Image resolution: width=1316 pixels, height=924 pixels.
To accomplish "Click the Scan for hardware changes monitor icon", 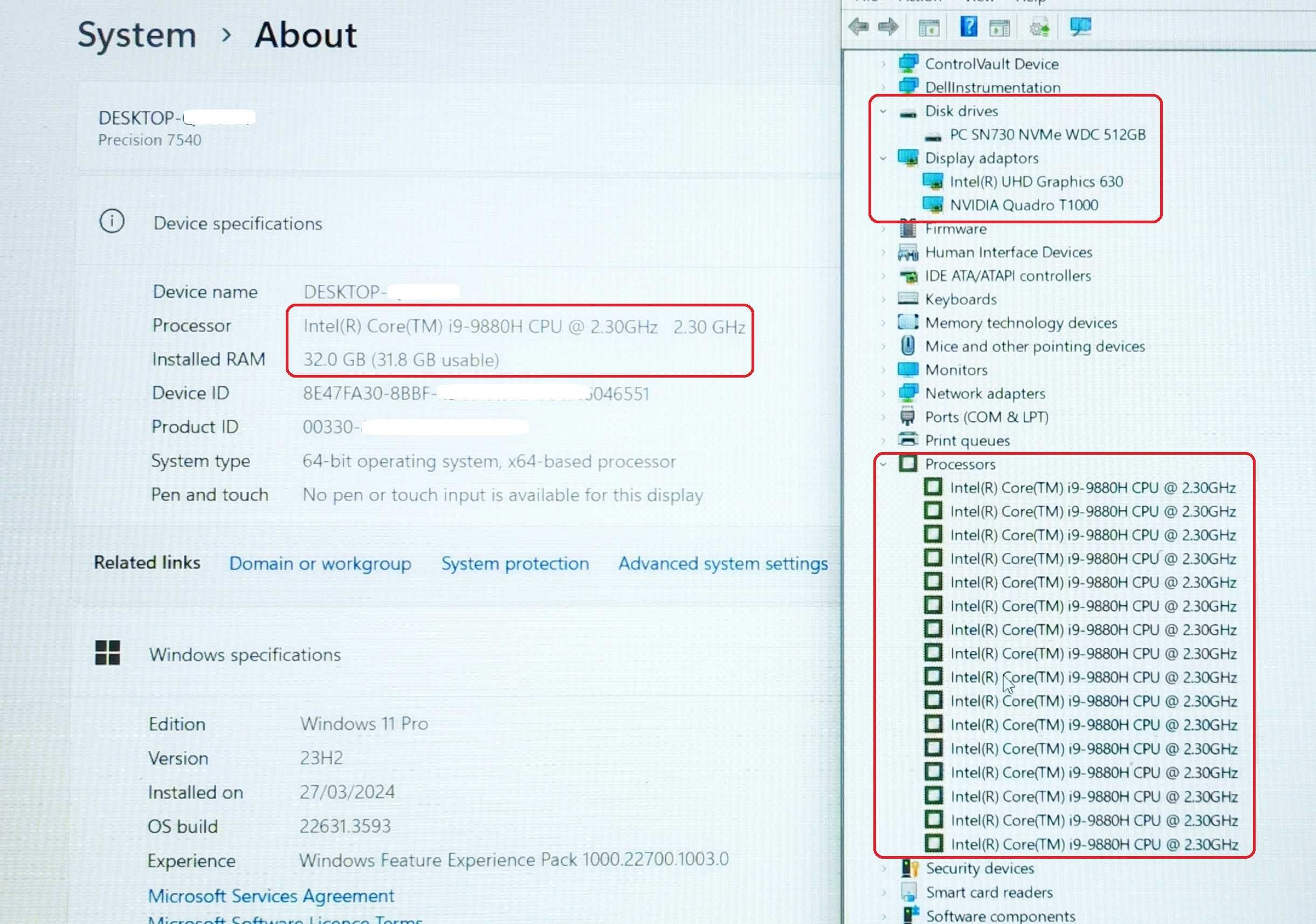I will pos(1080,26).
